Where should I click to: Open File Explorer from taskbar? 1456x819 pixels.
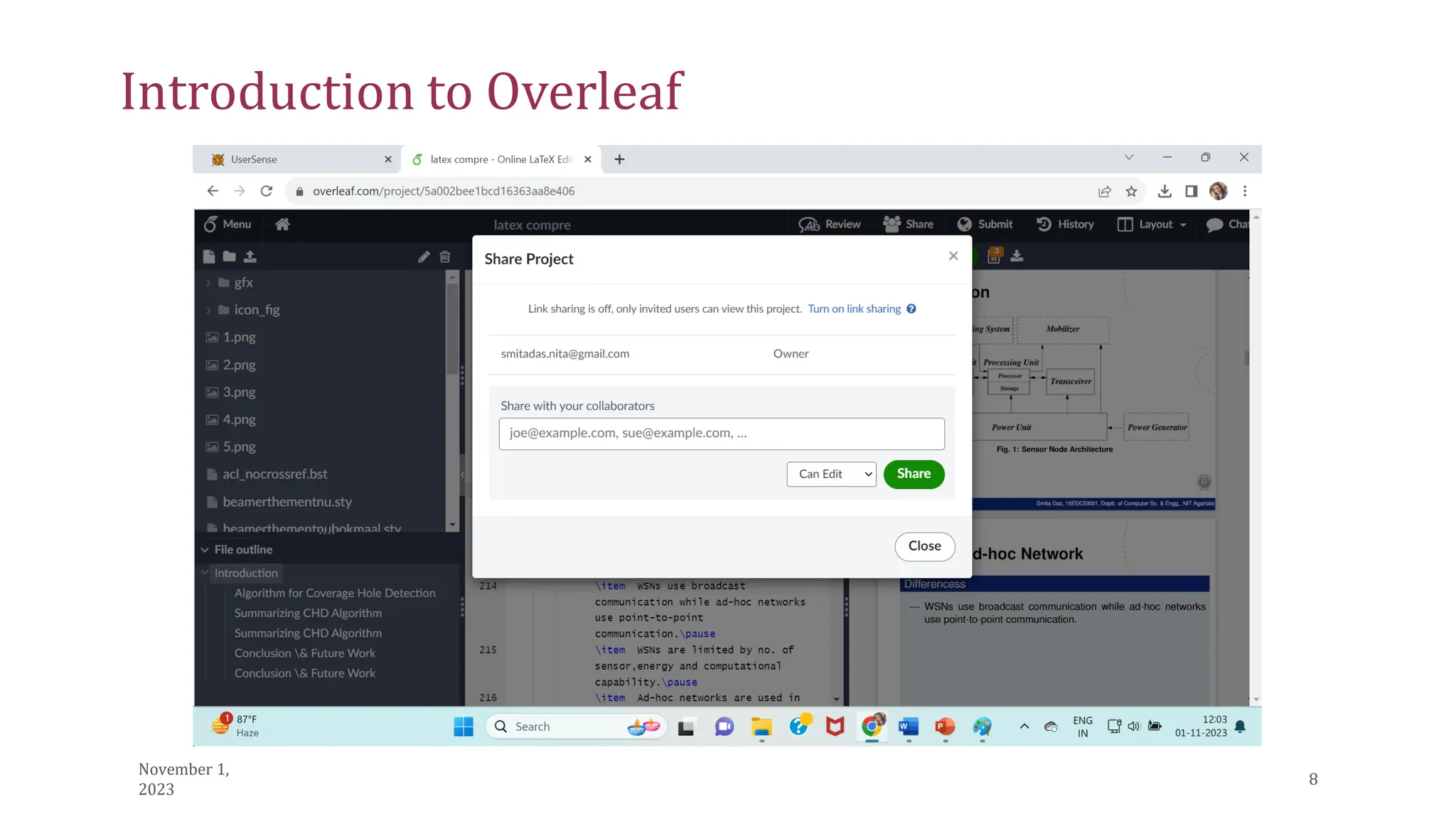761,727
